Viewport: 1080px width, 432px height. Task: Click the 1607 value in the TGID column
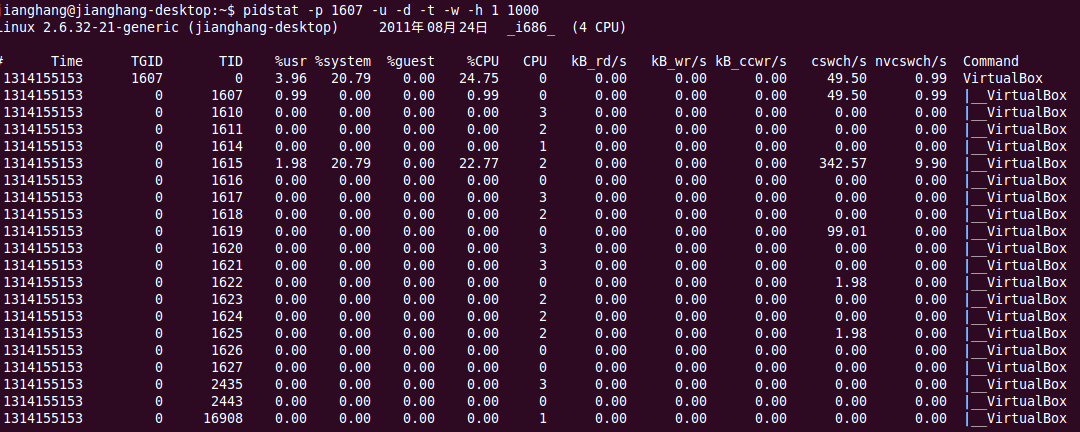(x=147, y=79)
